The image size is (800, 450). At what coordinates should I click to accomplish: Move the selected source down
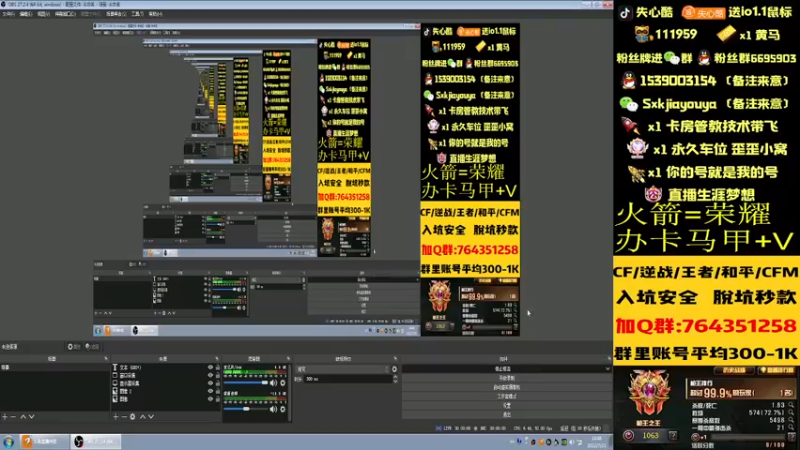pos(151,417)
